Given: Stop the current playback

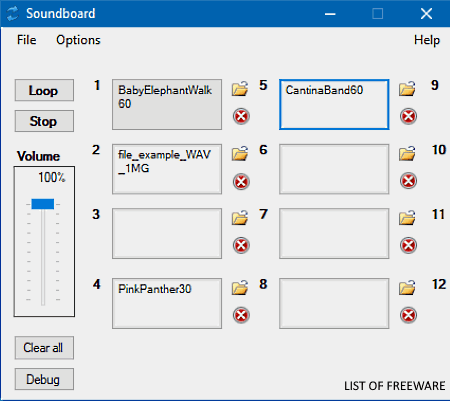Looking at the screenshot, I should click(44, 121).
